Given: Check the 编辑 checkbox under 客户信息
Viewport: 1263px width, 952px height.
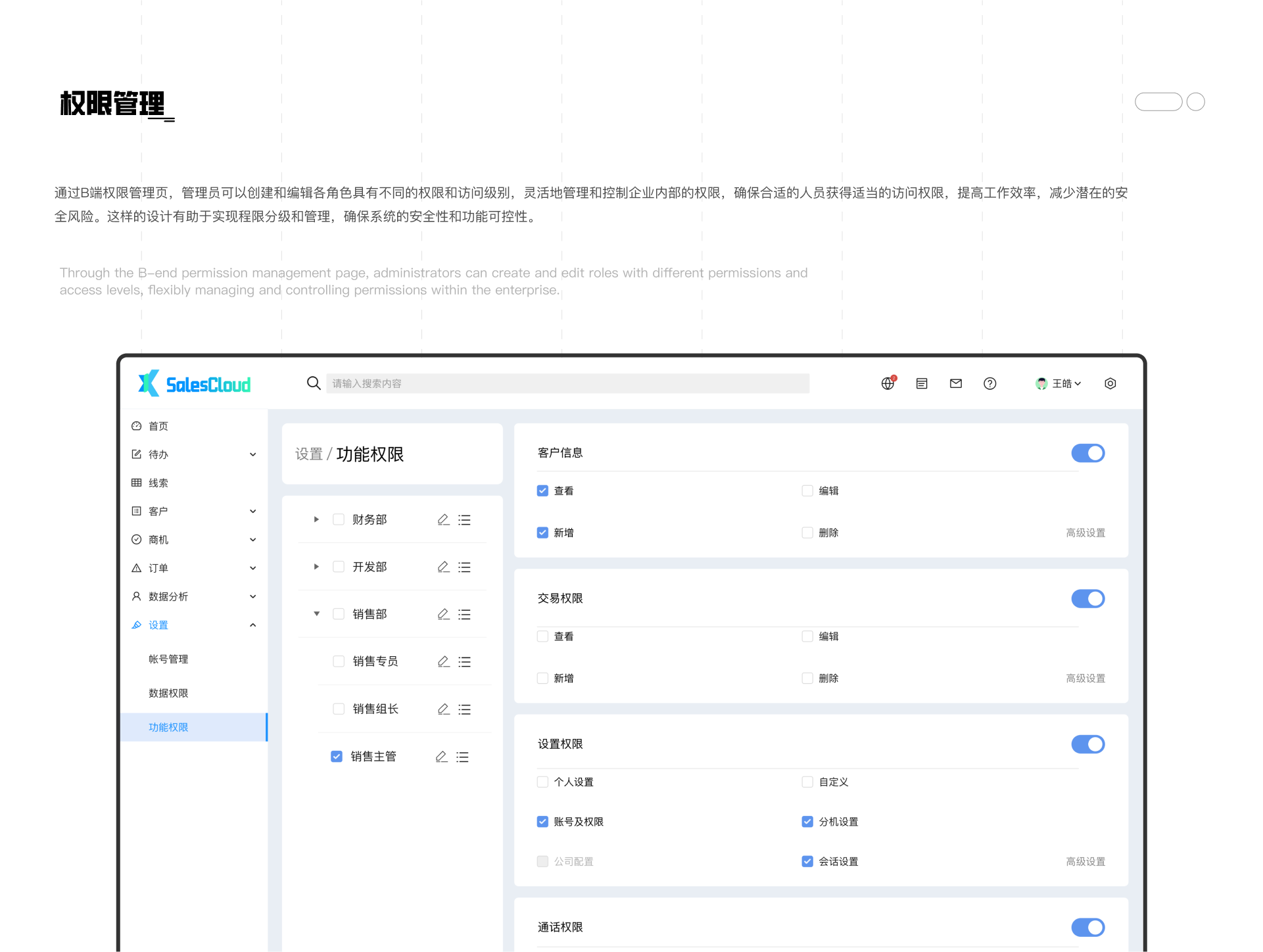Looking at the screenshot, I should click(x=807, y=490).
